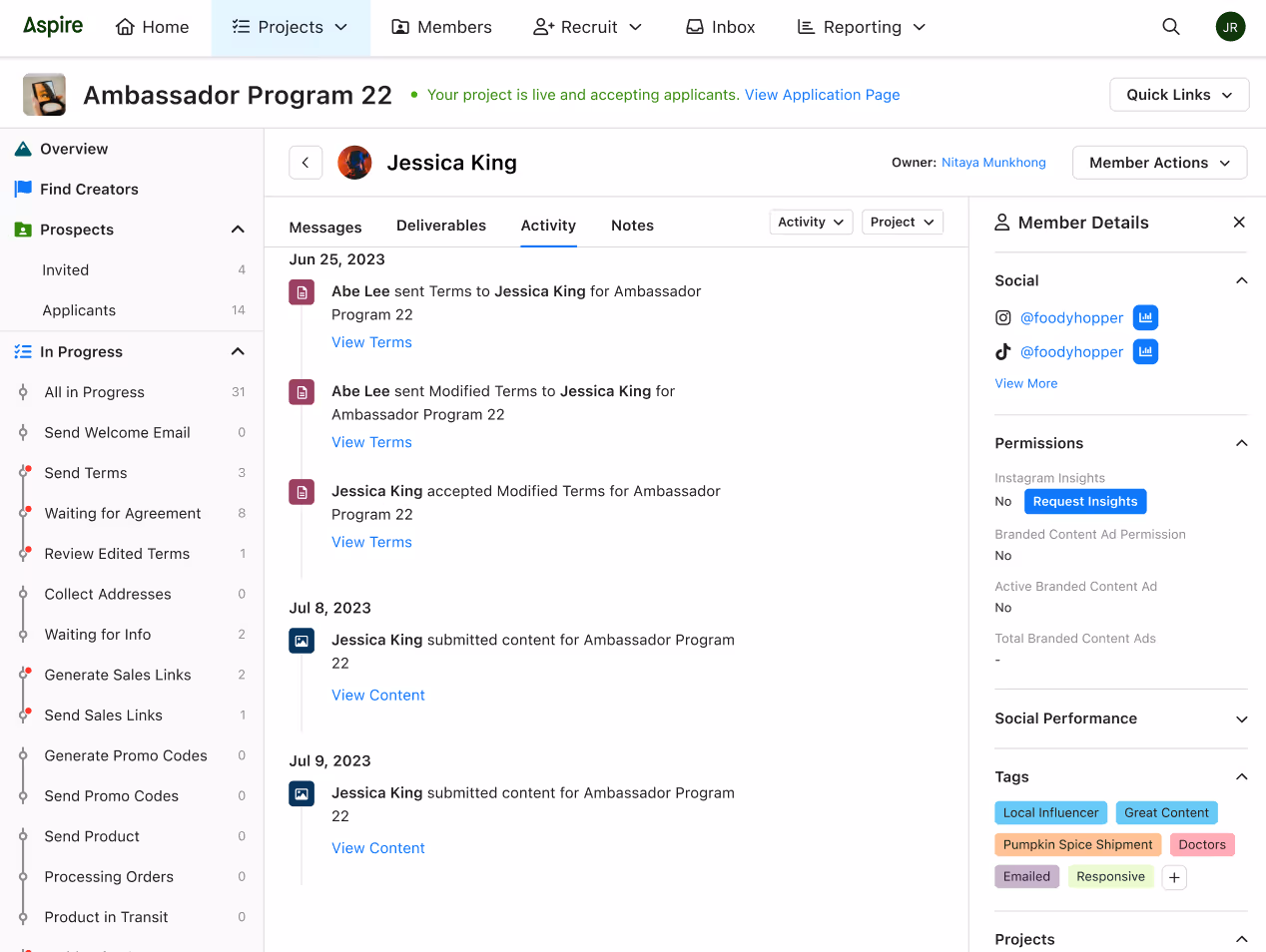
Task: Click the Local Influencer tag
Action: coord(1050,812)
